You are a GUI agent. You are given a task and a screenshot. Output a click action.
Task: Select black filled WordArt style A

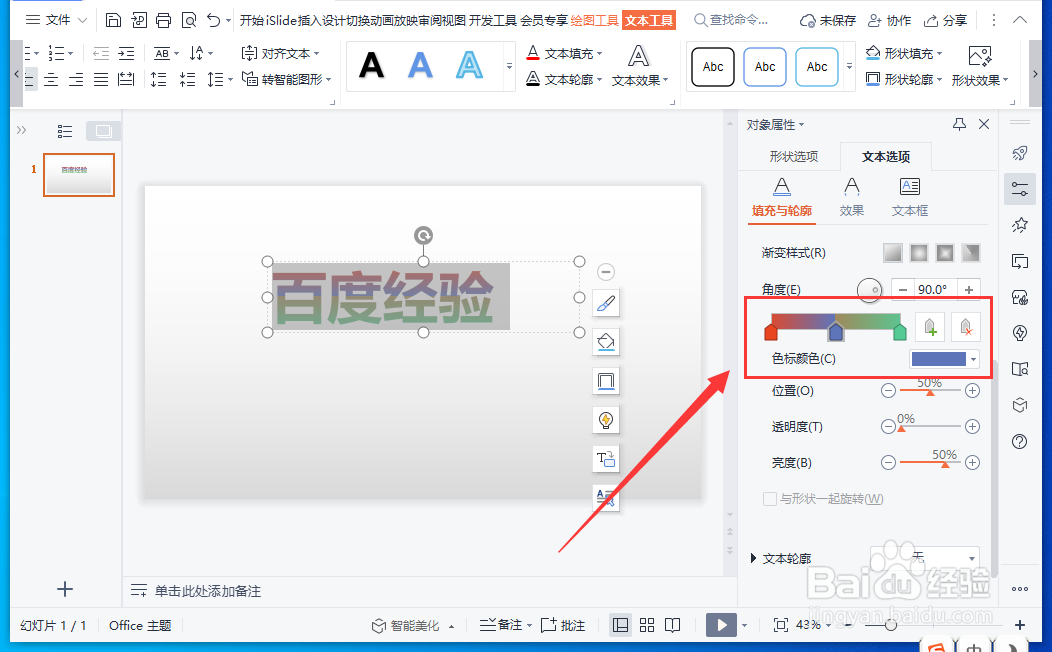pos(371,66)
